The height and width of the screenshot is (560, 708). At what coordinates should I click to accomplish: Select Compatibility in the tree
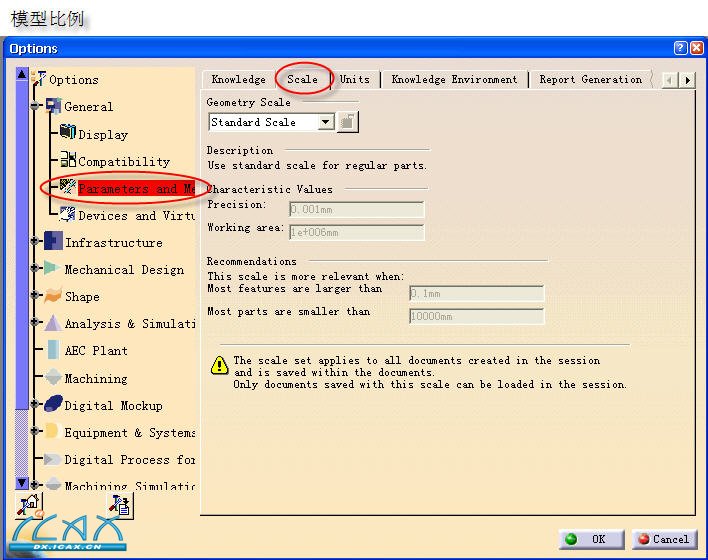124,161
